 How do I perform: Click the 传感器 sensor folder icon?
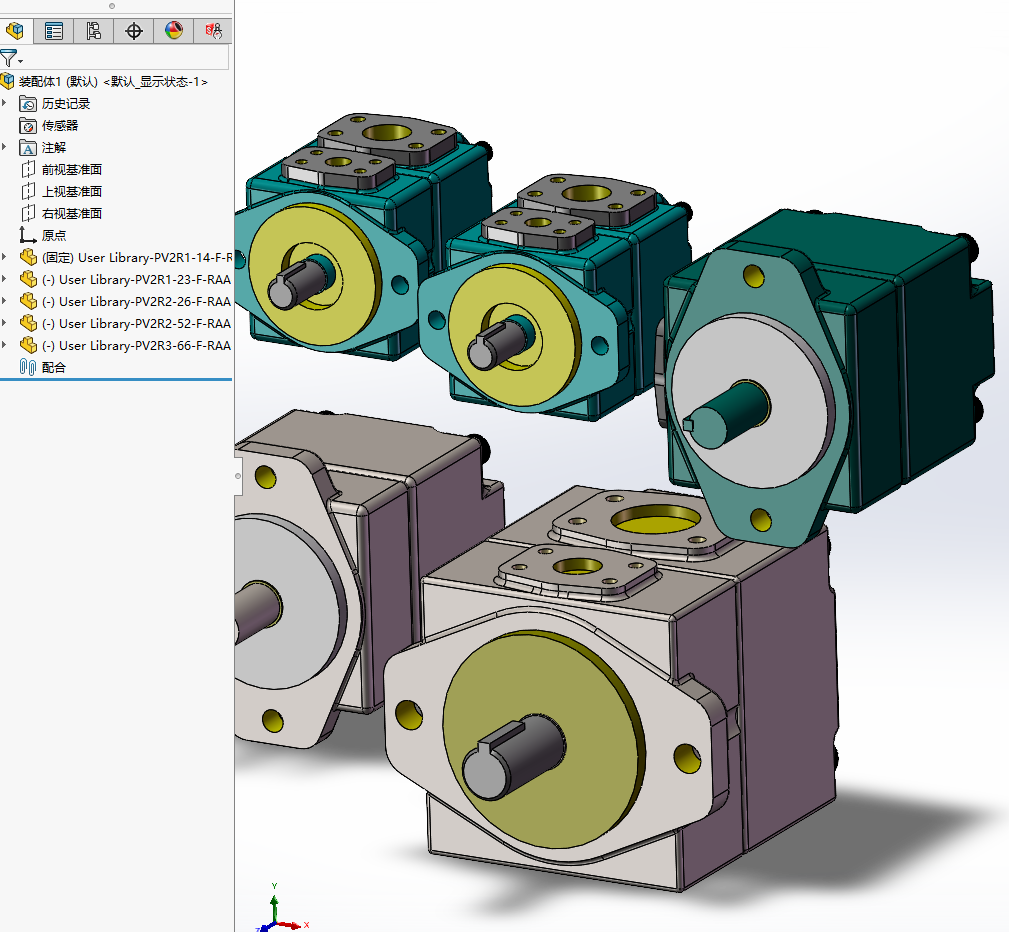tap(28, 125)
